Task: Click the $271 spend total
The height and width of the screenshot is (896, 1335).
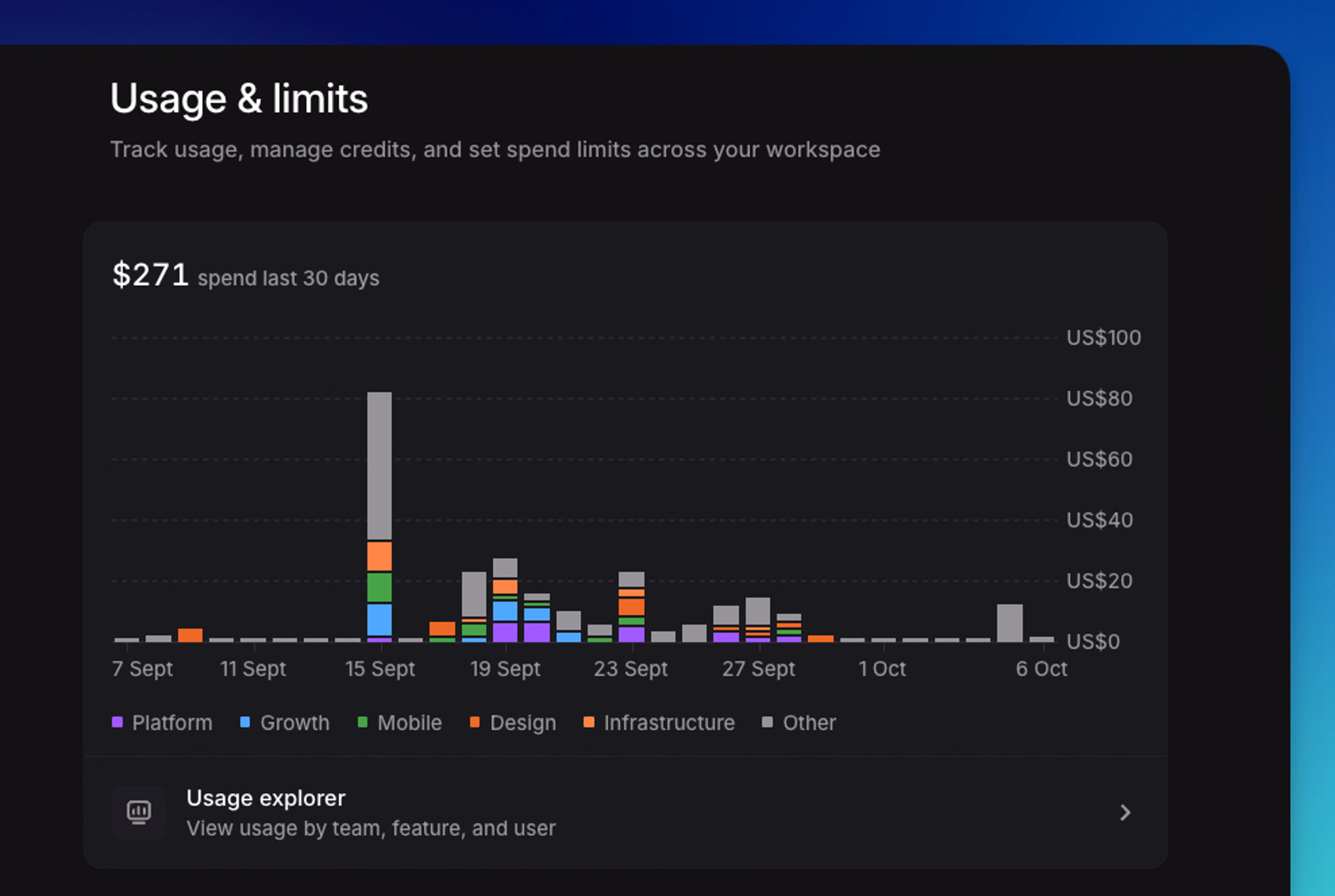Action: (x=150, y=275)
